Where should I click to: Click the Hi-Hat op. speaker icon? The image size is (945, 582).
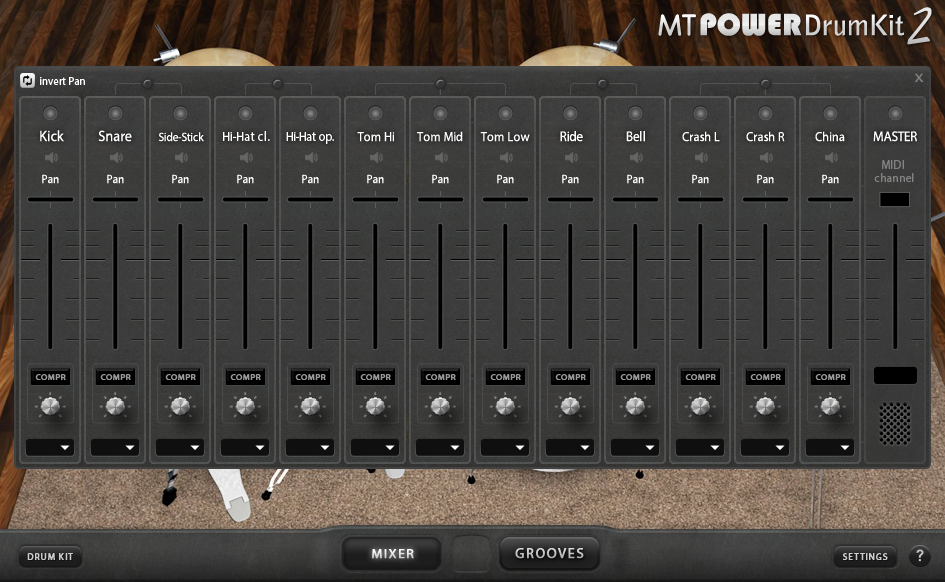[311, 158]
